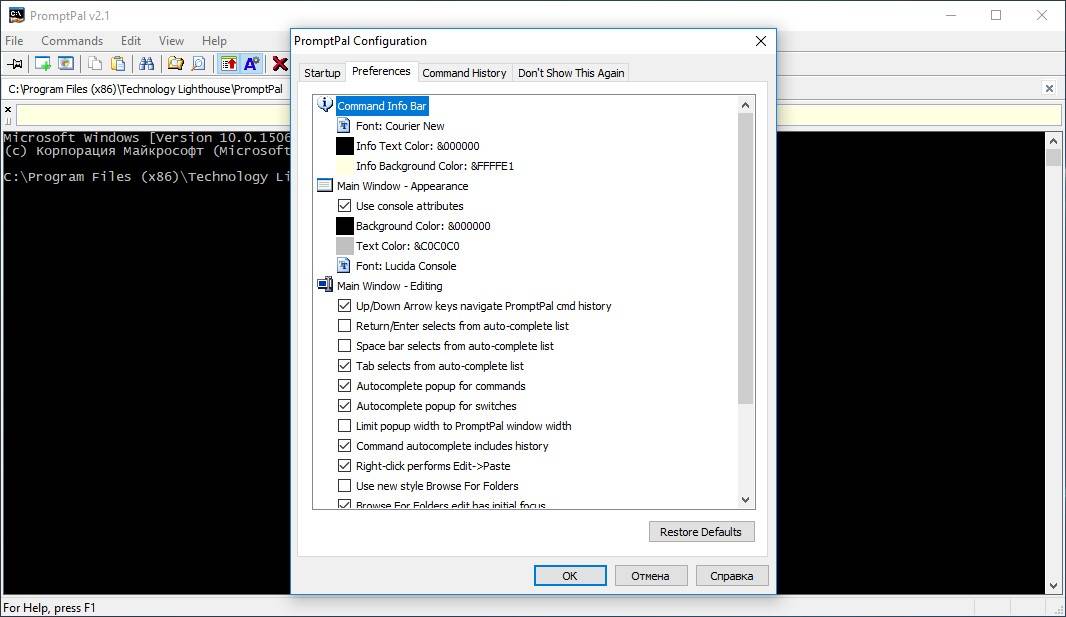Click the red X toolbar icon

280,64
